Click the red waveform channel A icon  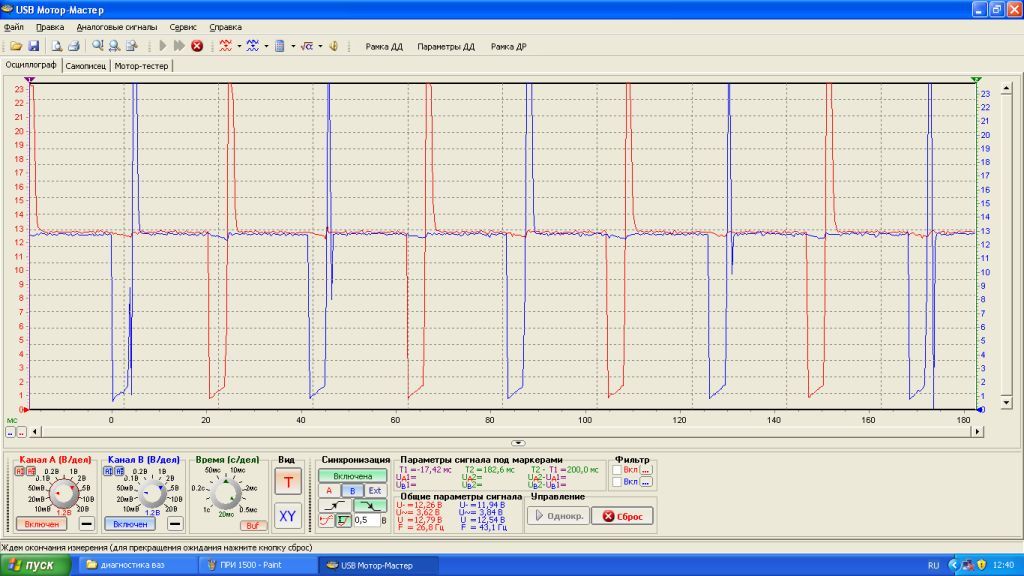pyautogui.click(x=225, y=46)
